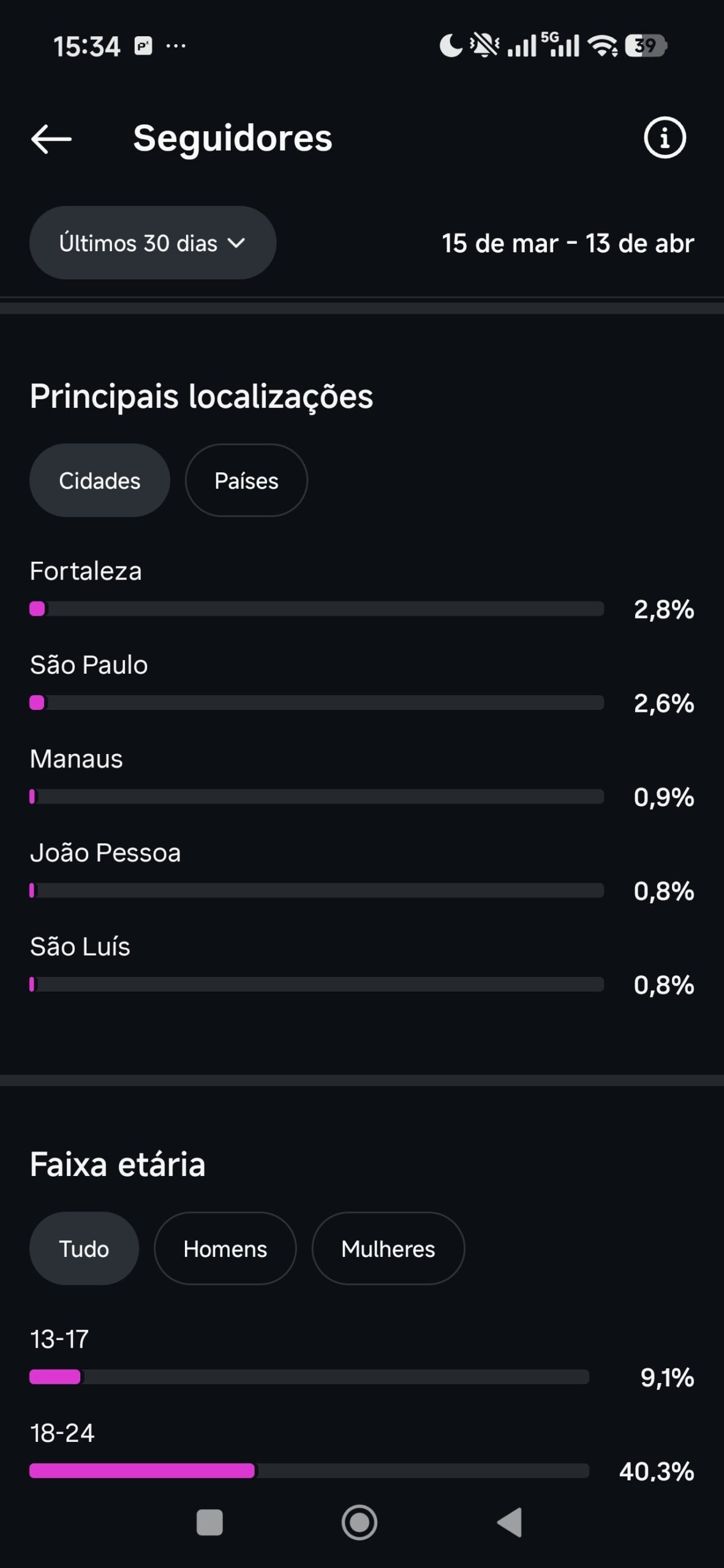Viewport: 724px width, 1568px height.
Task: Tap the battery indicator icon
Action: 646,46
